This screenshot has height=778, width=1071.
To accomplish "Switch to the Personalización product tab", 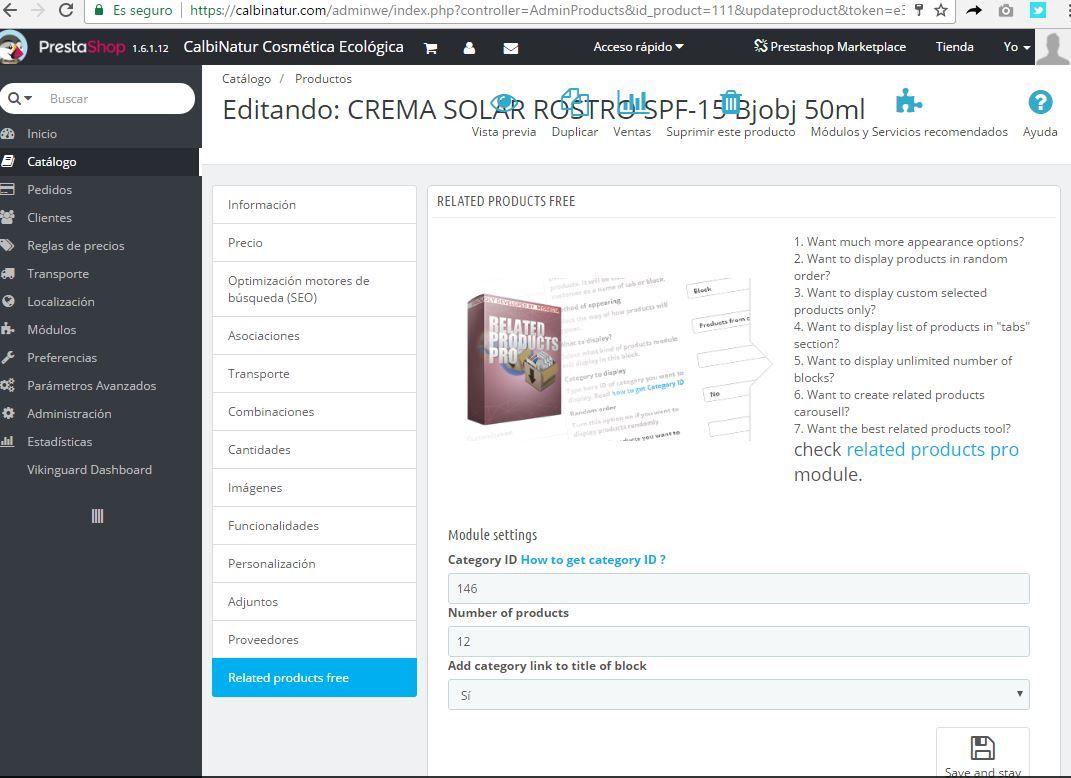I will (x=314, y=564).
